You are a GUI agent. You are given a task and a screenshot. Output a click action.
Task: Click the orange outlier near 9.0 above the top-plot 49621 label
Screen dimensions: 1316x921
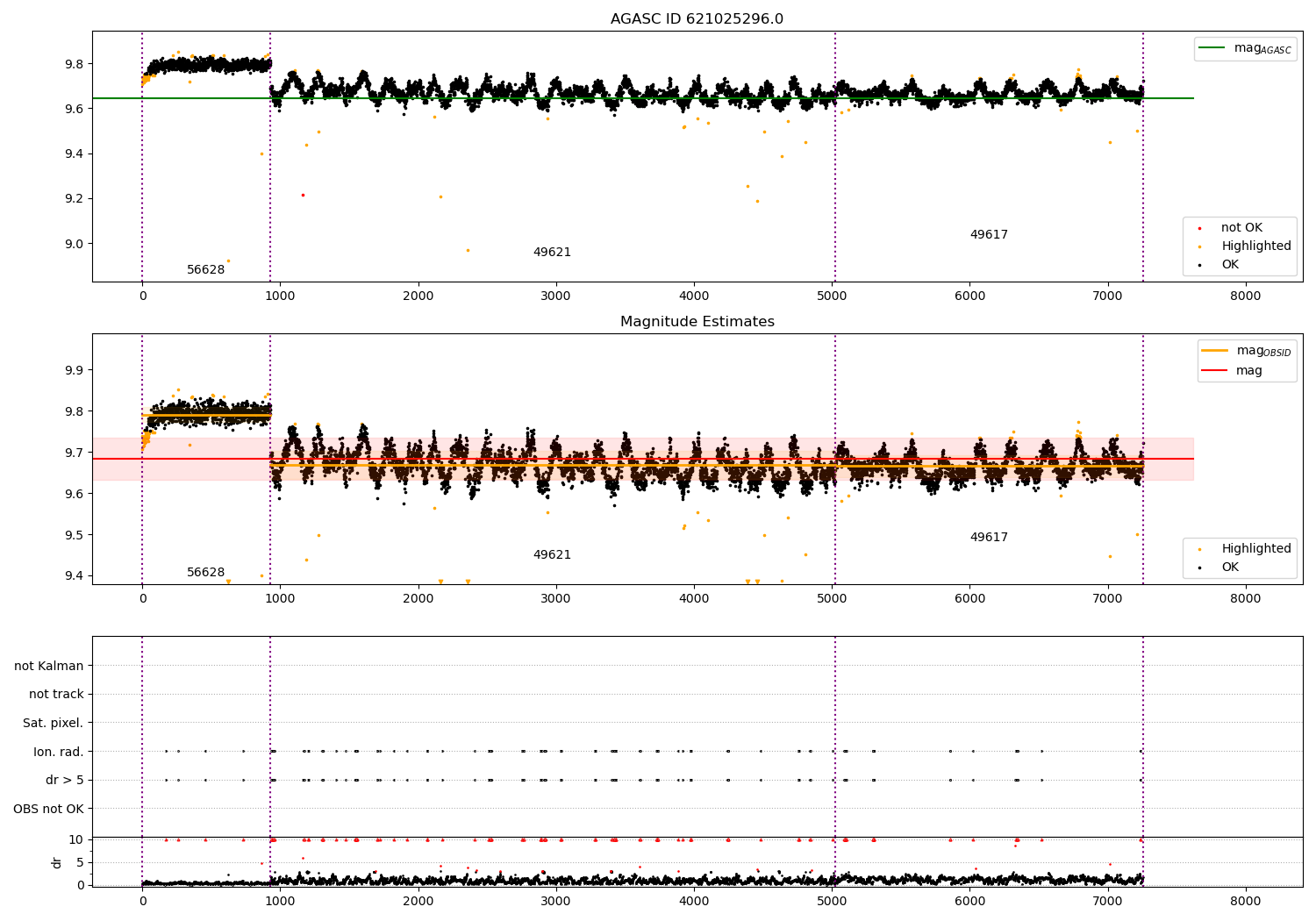tap(468, 250)
